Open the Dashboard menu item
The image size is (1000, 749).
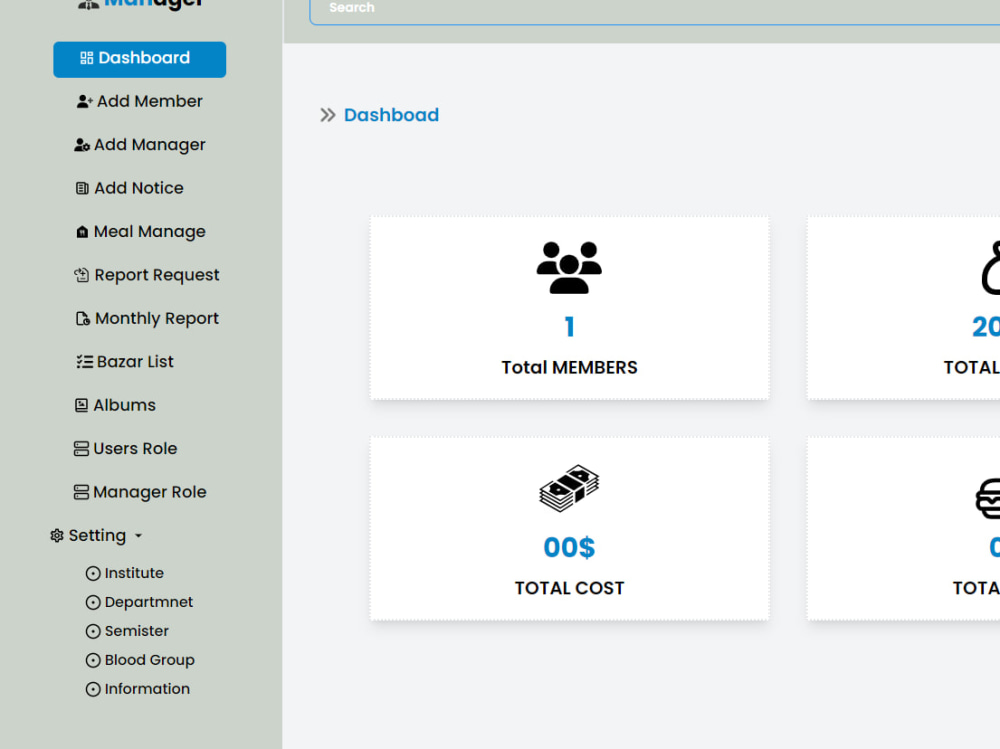pos(140,59)
